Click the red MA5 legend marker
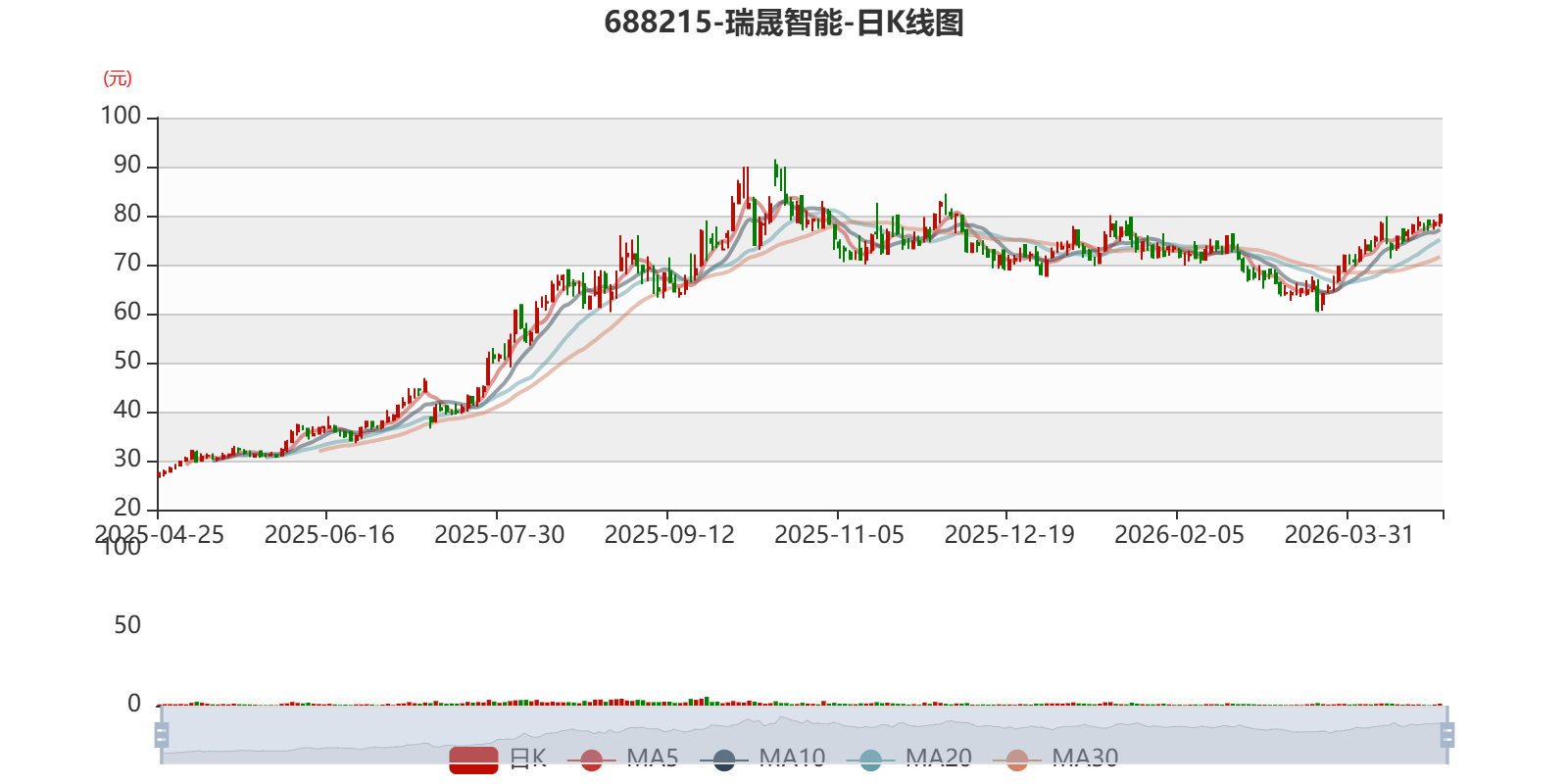 tap(591, 759)
